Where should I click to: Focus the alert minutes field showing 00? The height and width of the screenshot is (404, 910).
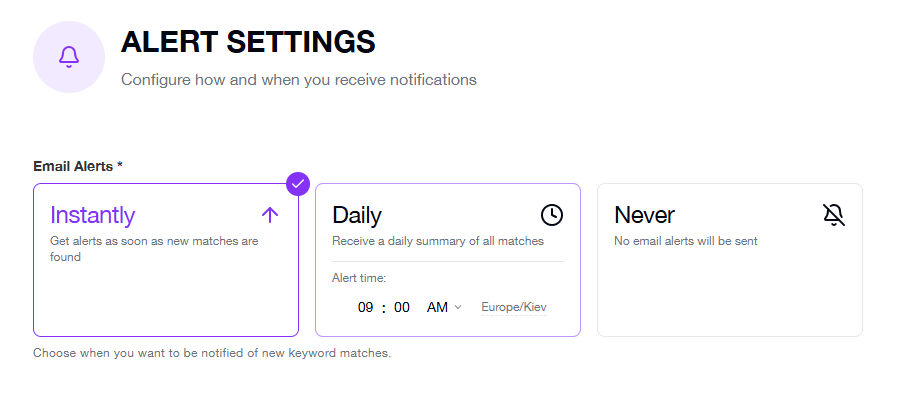pos(402,307)
